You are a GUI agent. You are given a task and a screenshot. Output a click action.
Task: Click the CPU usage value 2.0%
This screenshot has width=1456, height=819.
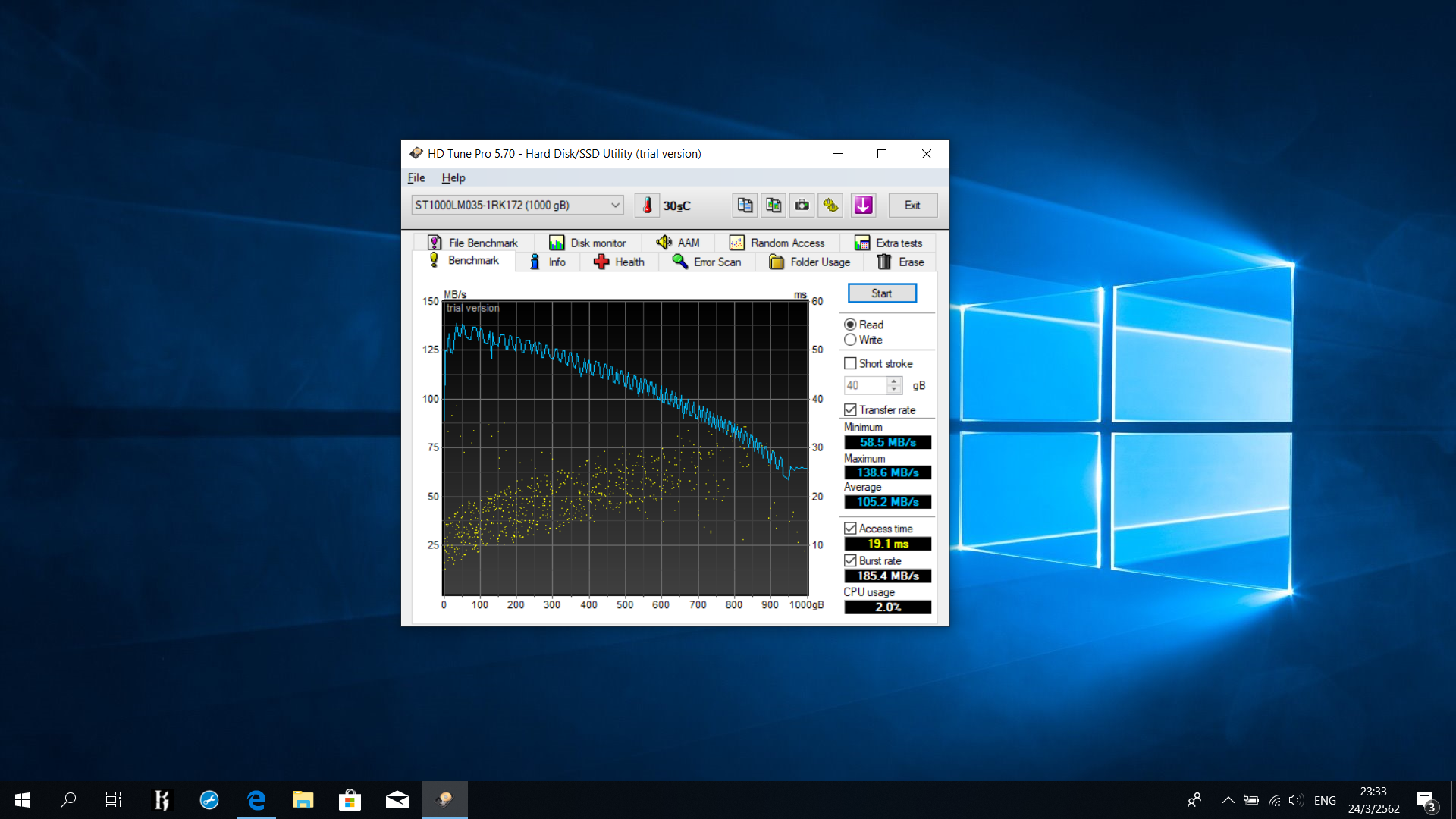(x=887, y=607)
